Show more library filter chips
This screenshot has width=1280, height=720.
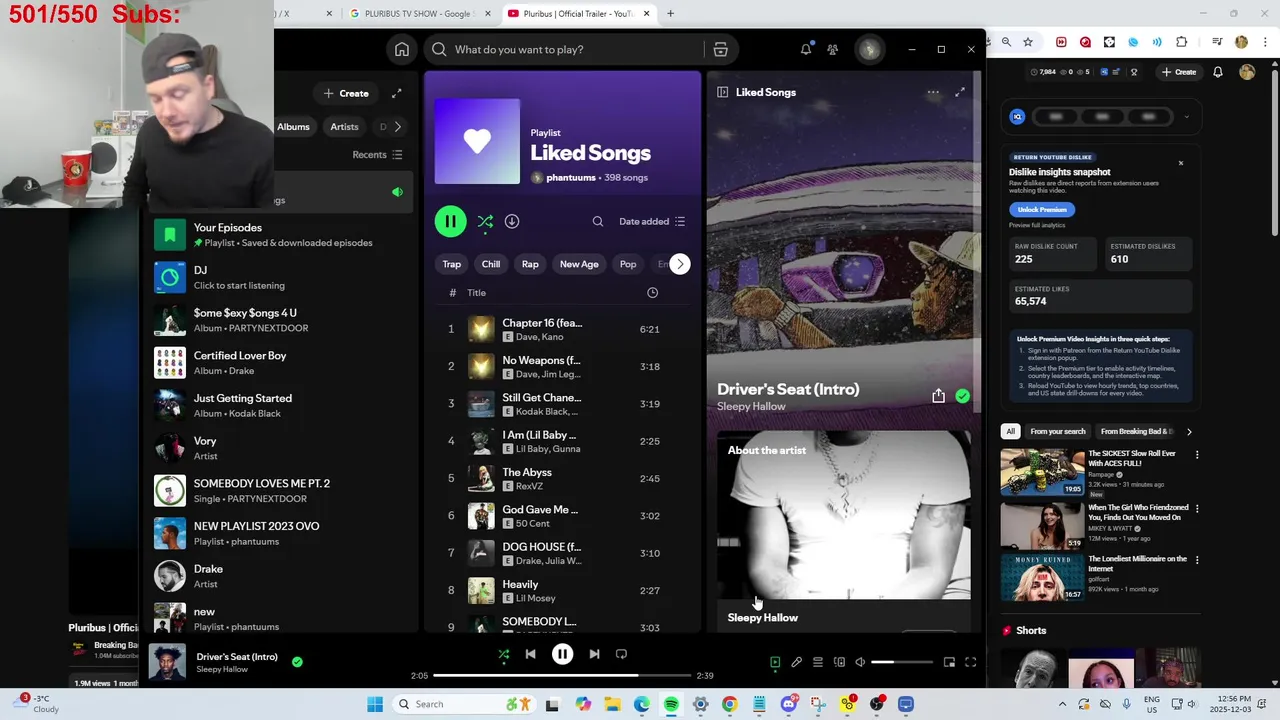coord(397,127)
